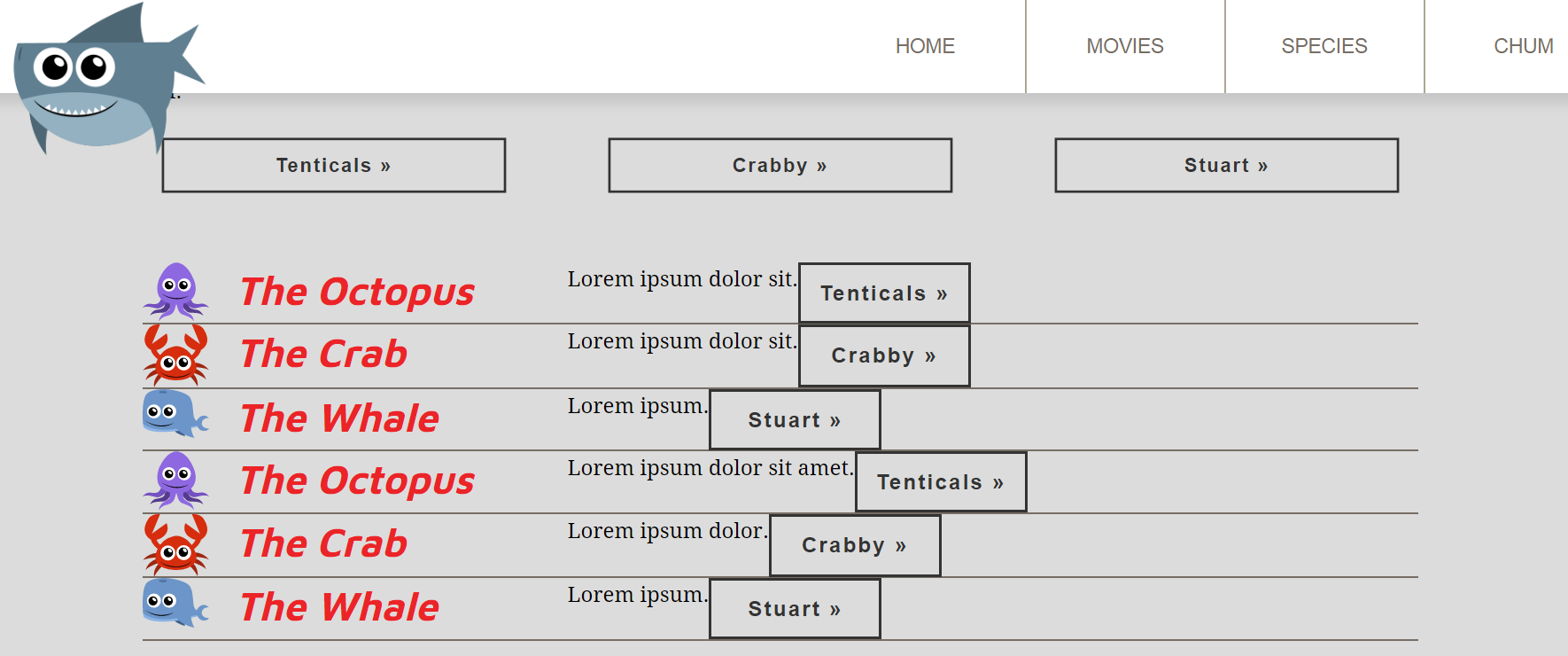Image resolution: width=1568 pixels, height=656 pixels.
Task: Click the crab icon in the second Crab row
Action: coord(176,544)
